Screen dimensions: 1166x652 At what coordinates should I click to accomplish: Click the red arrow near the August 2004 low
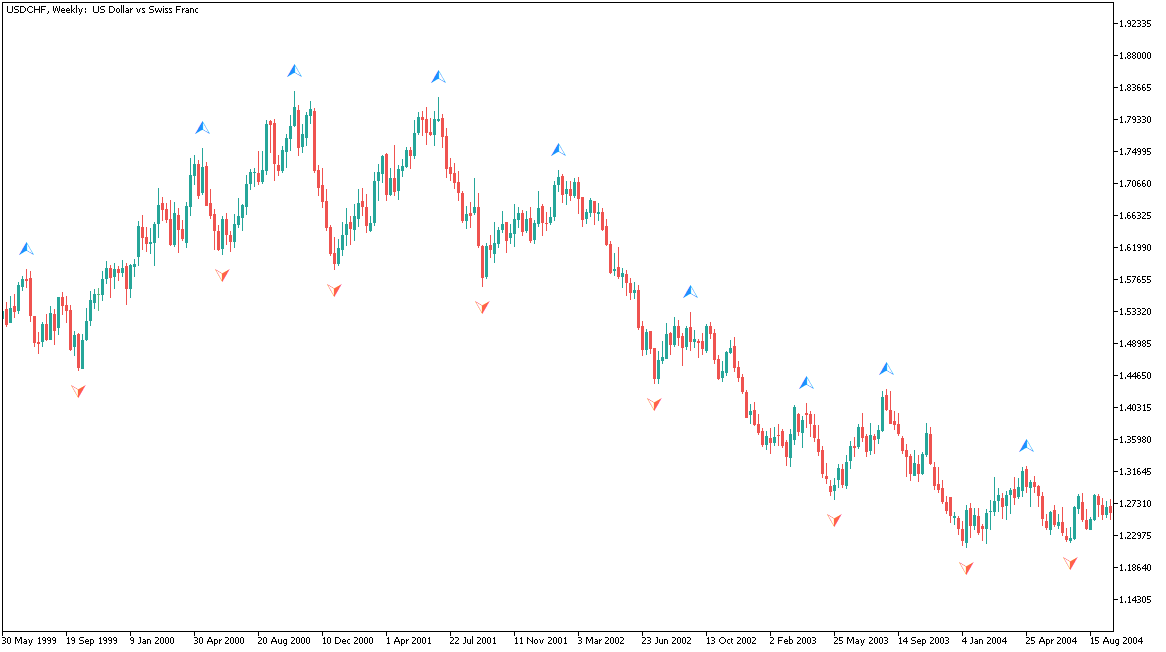[1071, 564]
